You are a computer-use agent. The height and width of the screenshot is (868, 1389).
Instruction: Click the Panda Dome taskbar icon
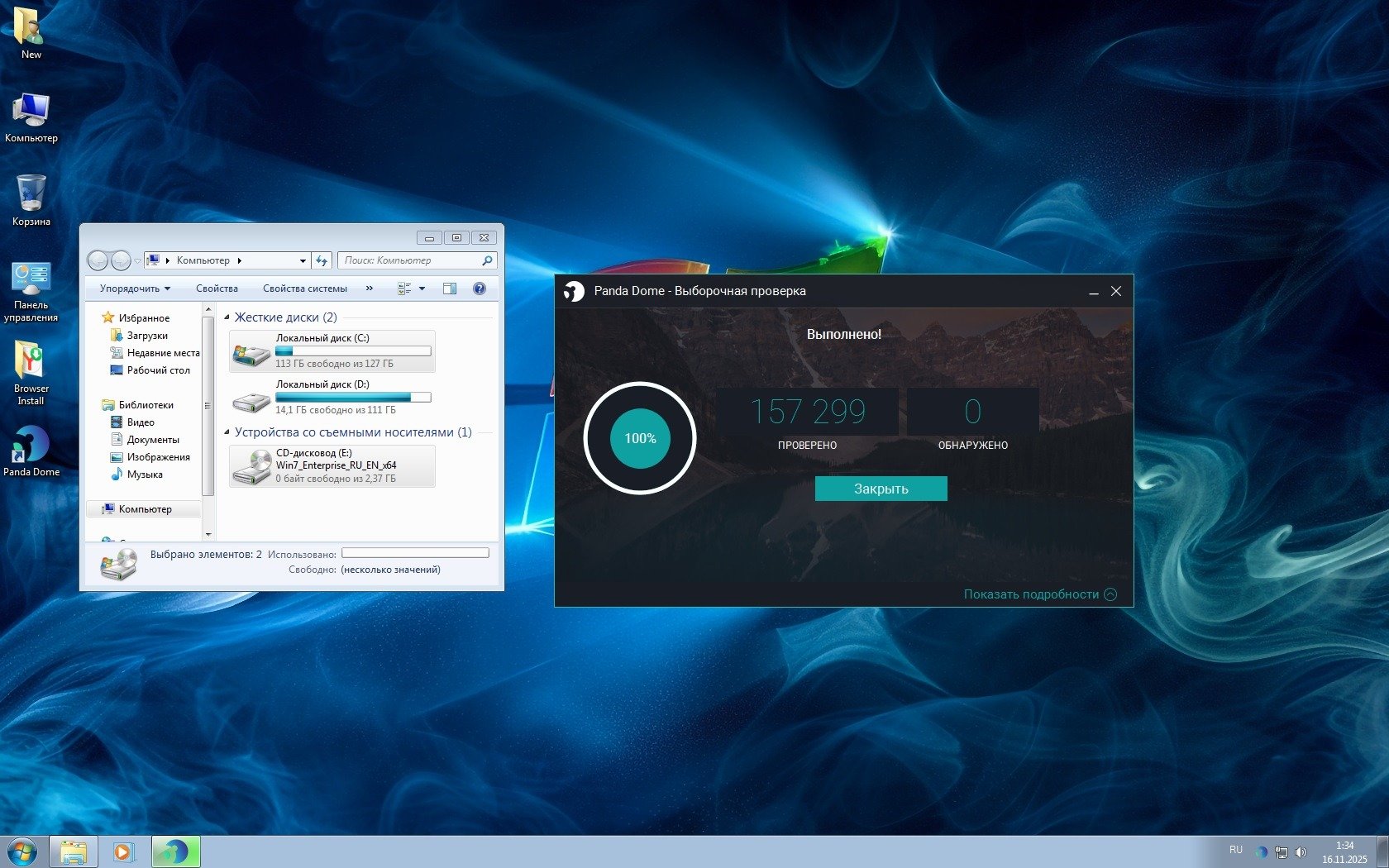pos(175,851)
